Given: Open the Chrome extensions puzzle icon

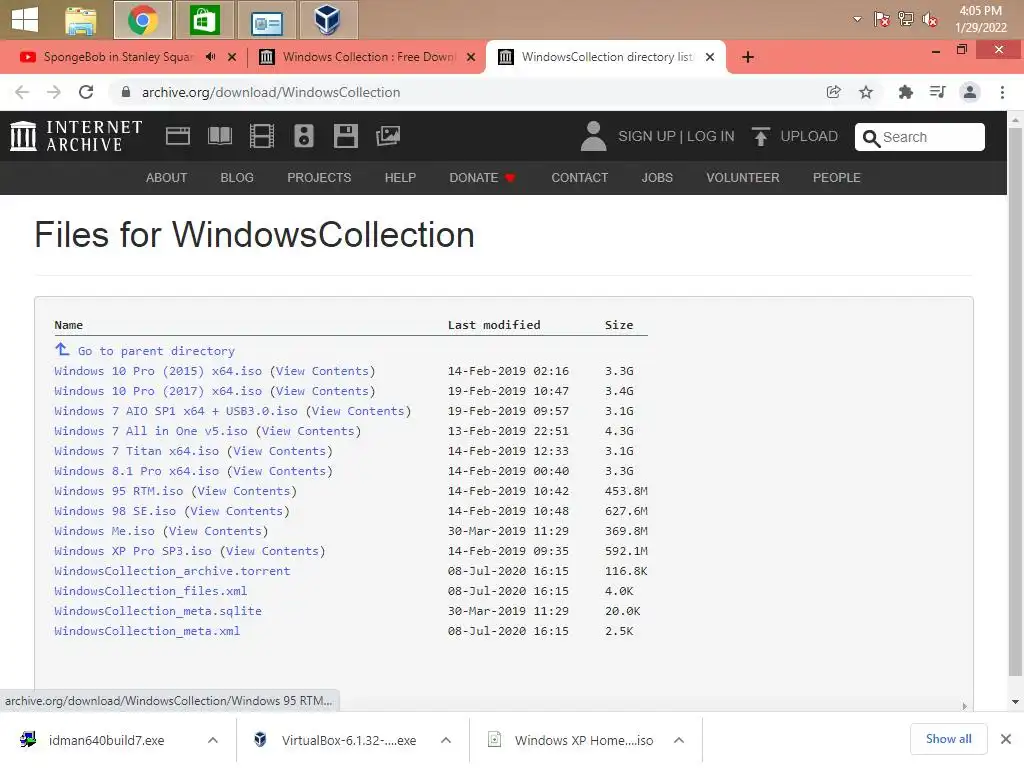Looking at the screenshot, I should 905,92.
